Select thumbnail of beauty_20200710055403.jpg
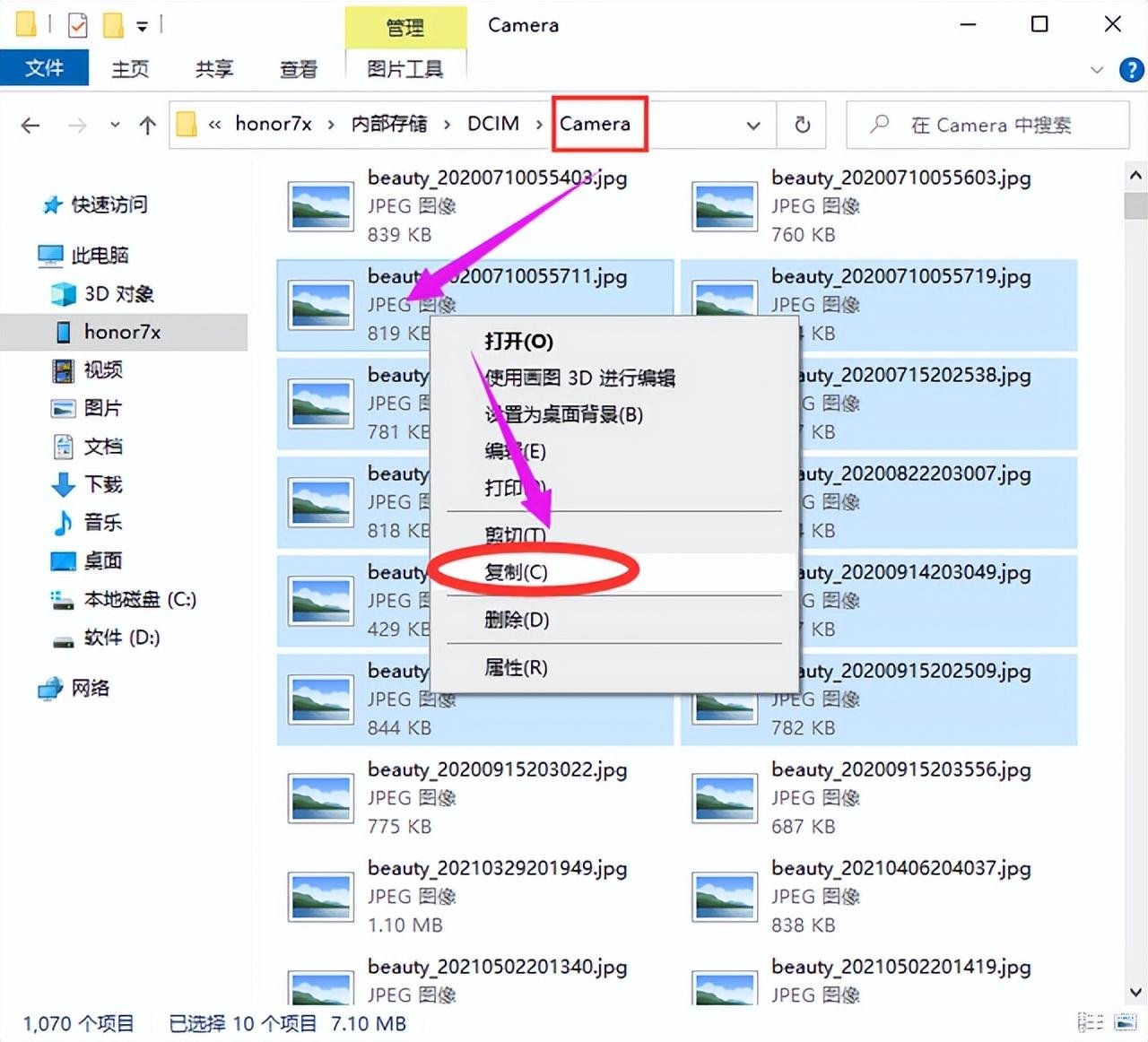 320,207
